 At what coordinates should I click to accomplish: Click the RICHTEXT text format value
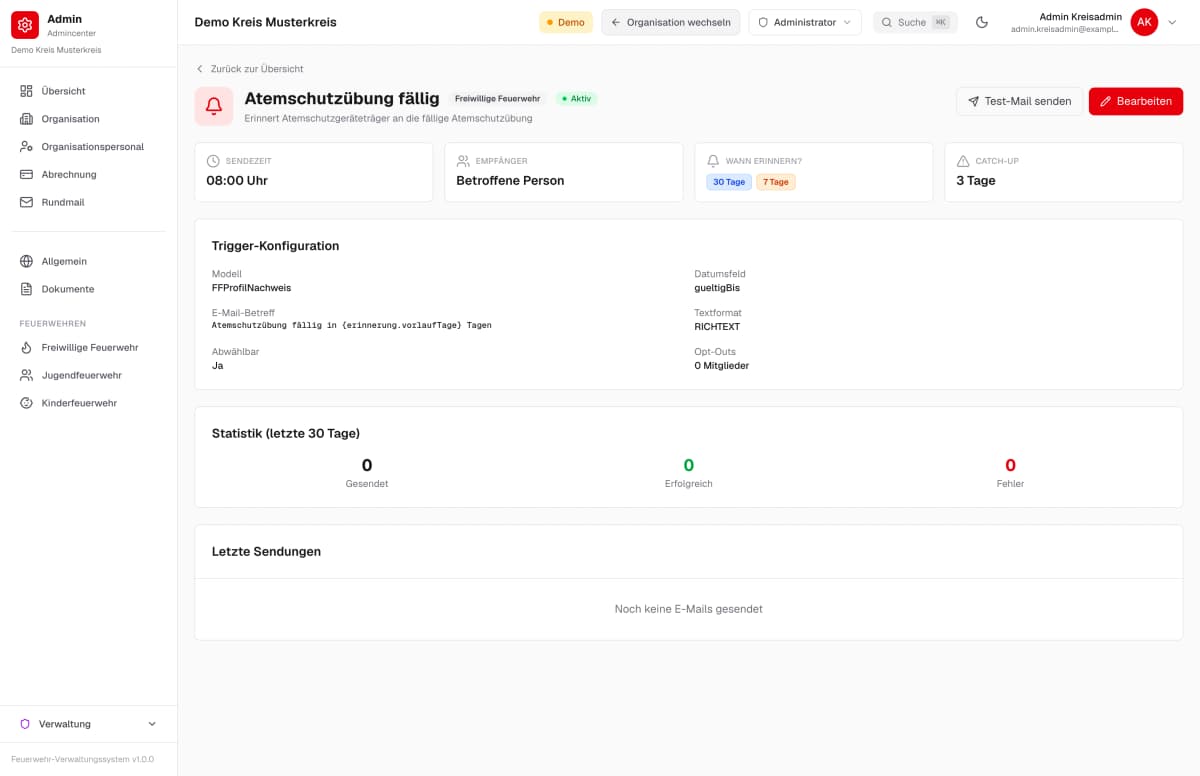[x=717, y=327]
